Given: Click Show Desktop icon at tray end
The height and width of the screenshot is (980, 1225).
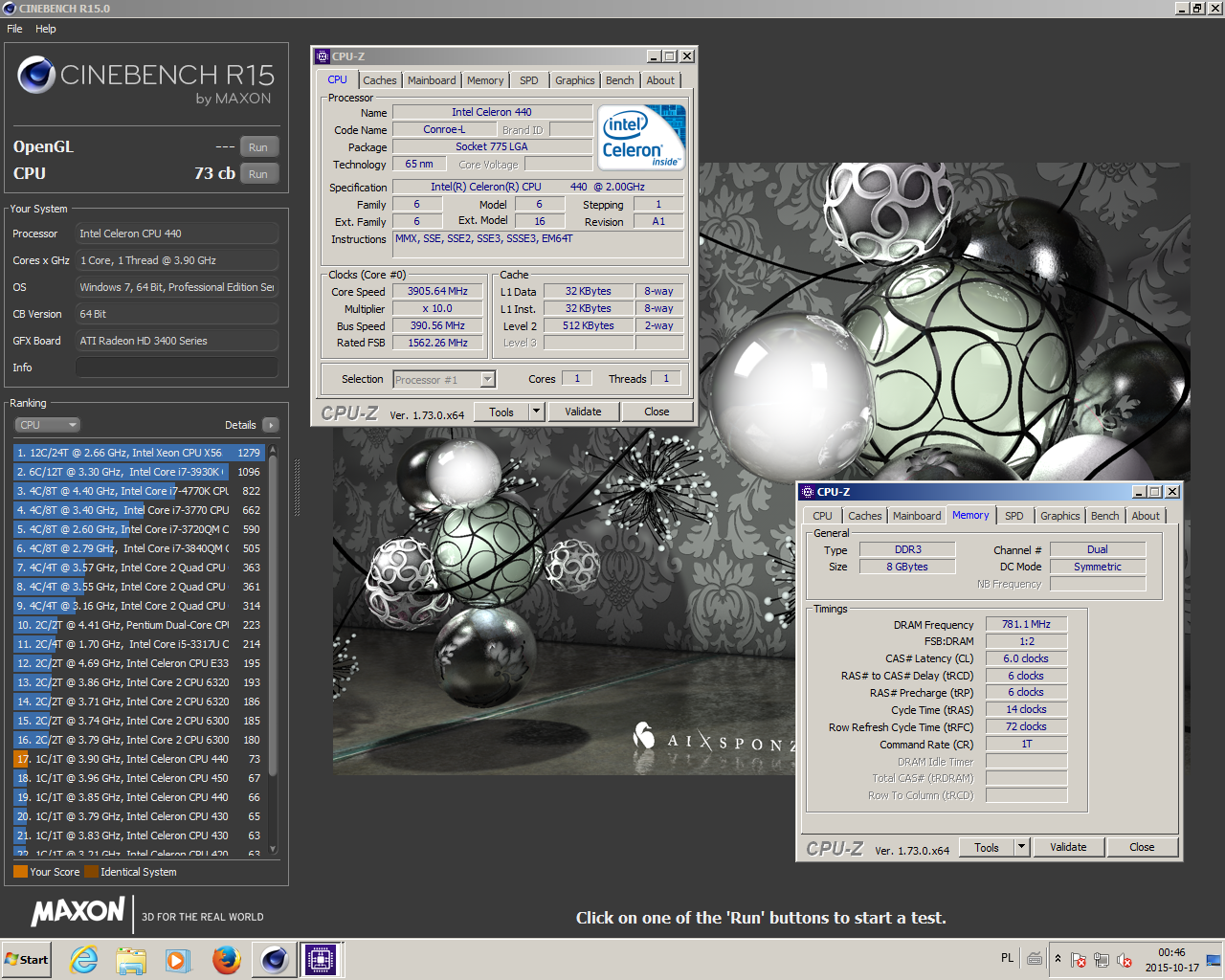Looking at the screenshot, I should click(x=1214, y=959).
